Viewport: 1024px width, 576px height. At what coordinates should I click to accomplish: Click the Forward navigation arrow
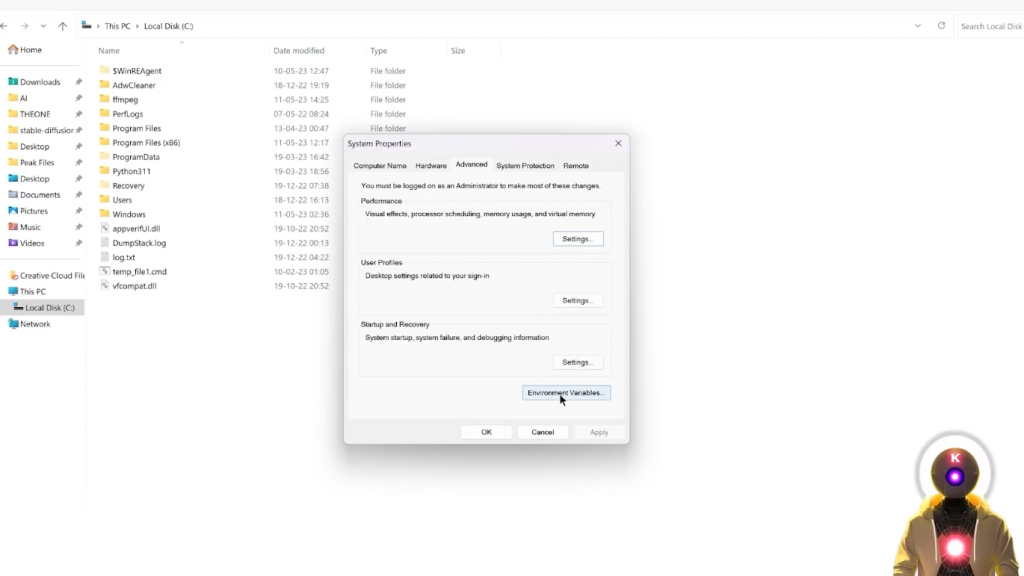tap(24, 26)
